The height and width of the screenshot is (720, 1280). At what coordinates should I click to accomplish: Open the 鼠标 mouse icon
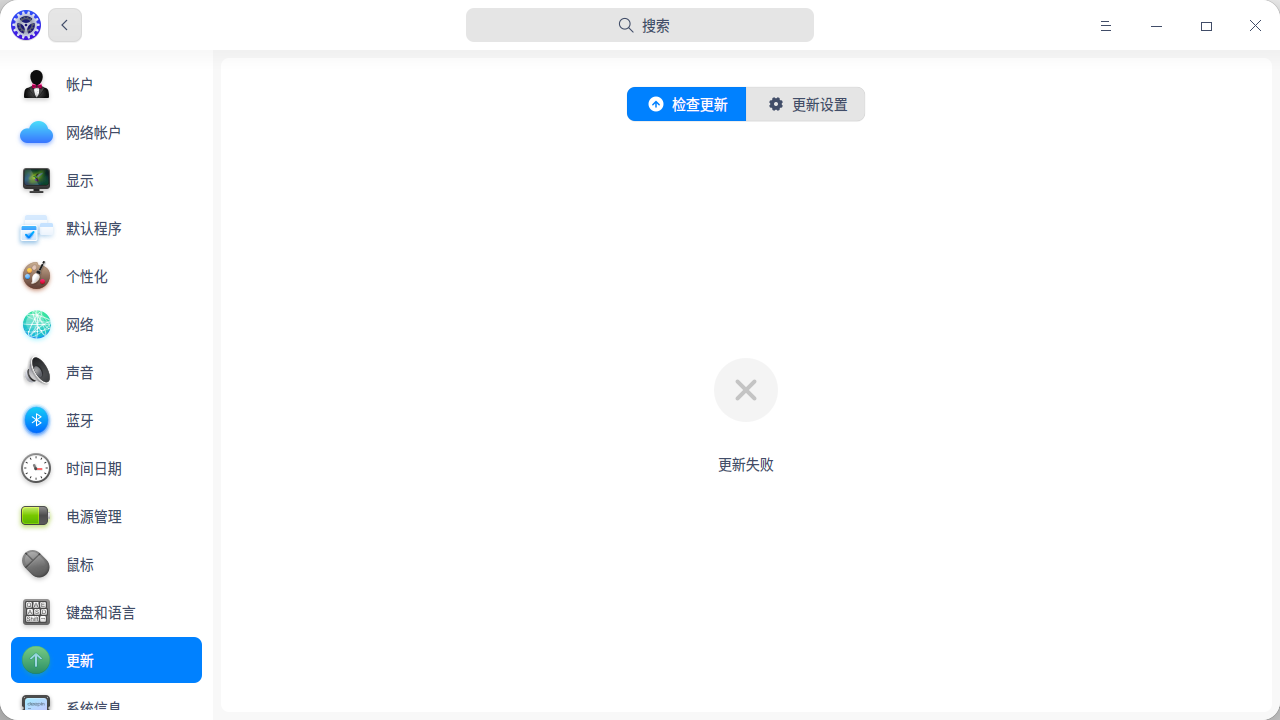coord(37,565)
